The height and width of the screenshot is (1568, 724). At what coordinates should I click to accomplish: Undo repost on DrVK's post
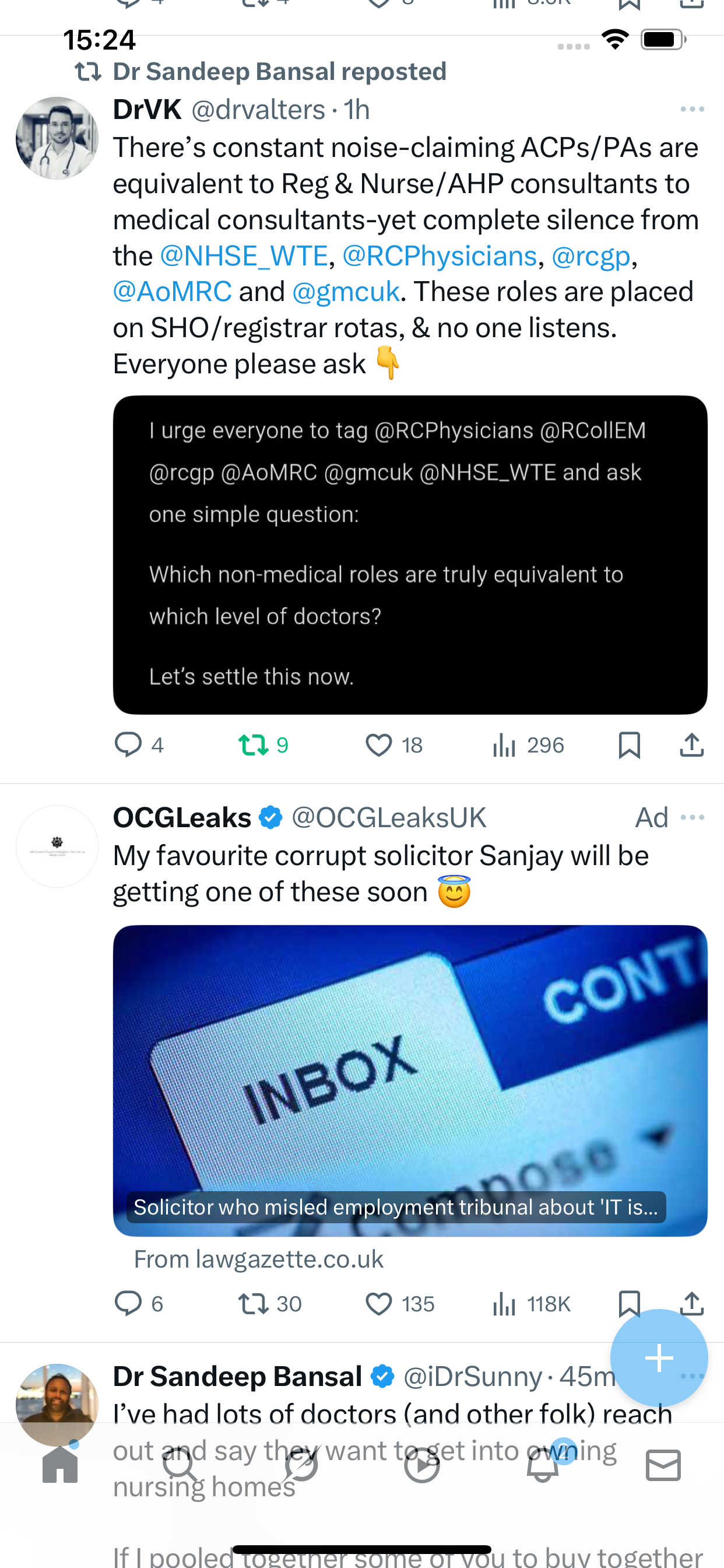pyautogui.click(x=254, y=744)
